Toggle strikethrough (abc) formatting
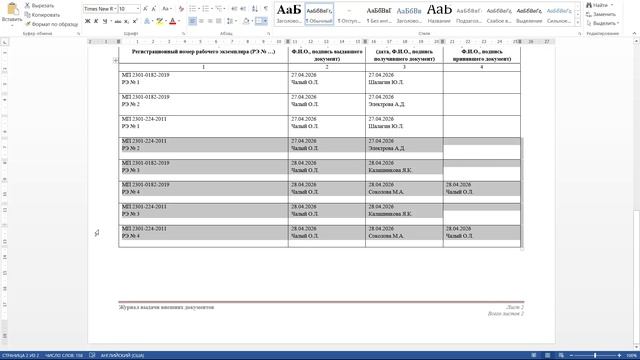Screen dimensions: 640x360 118,21
